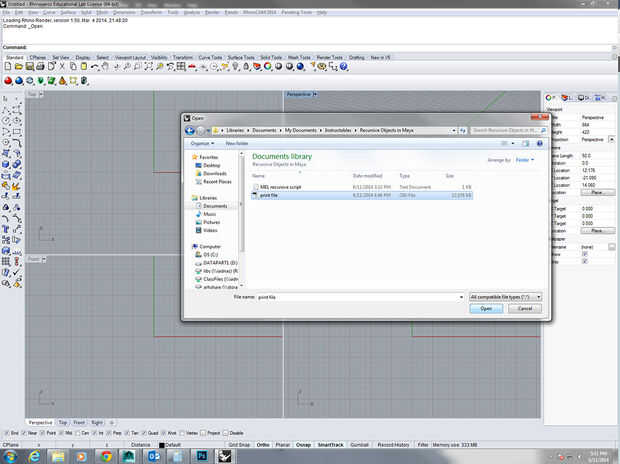Toggle the Near osnap checkbox

(22, 433)
